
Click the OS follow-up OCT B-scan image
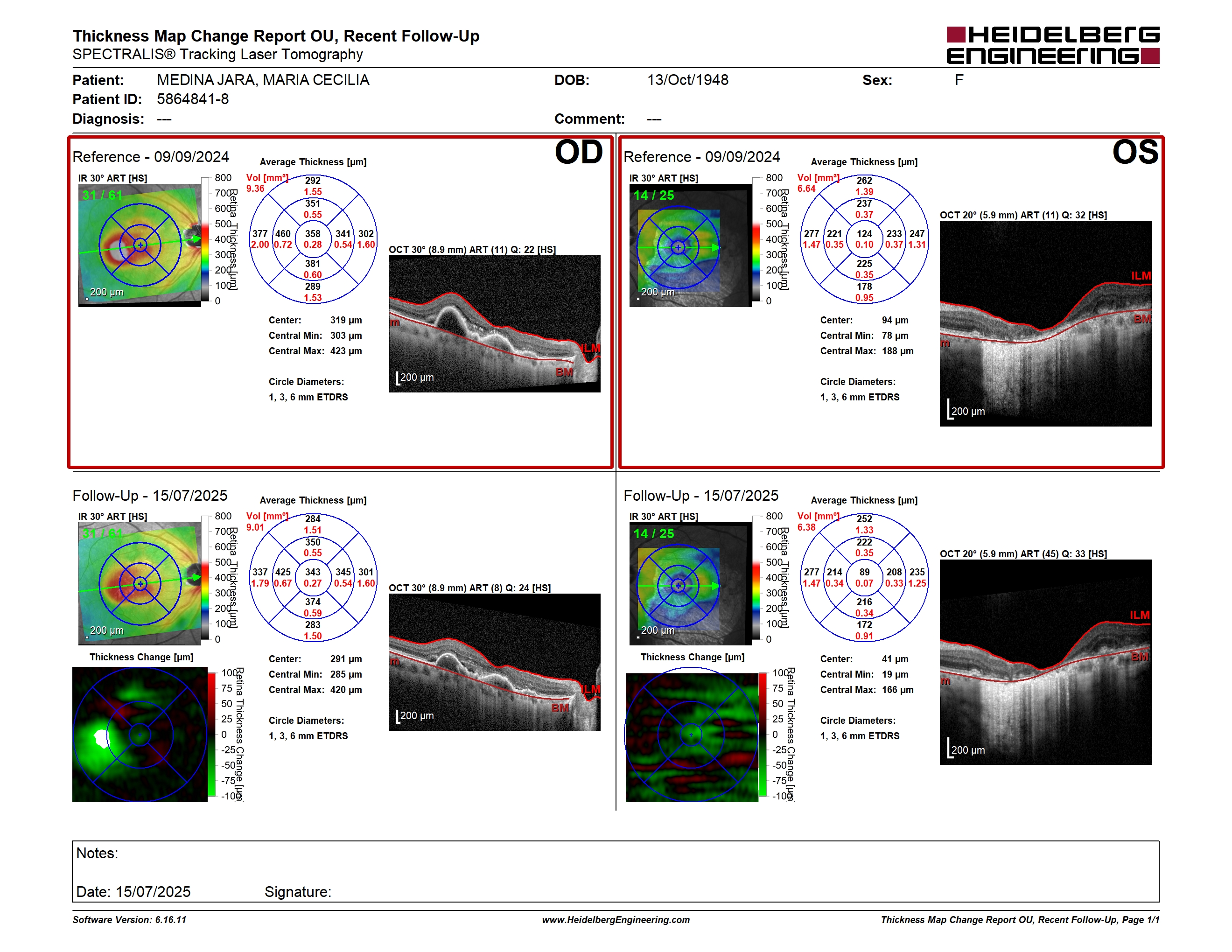tap(1045, 662)
